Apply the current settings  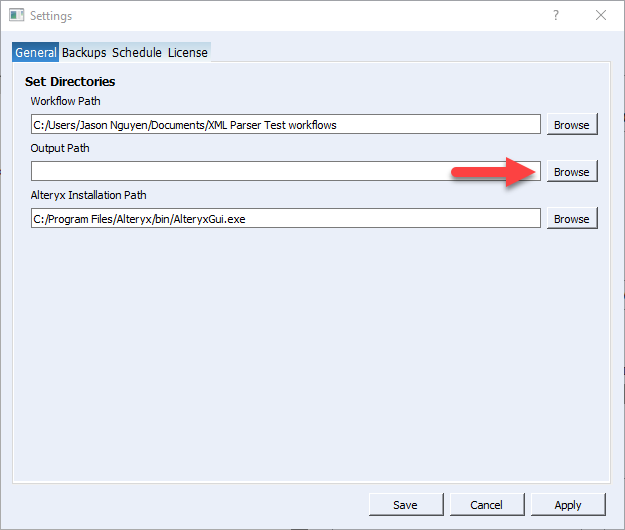pyautogui.click(x=567, y=505)
